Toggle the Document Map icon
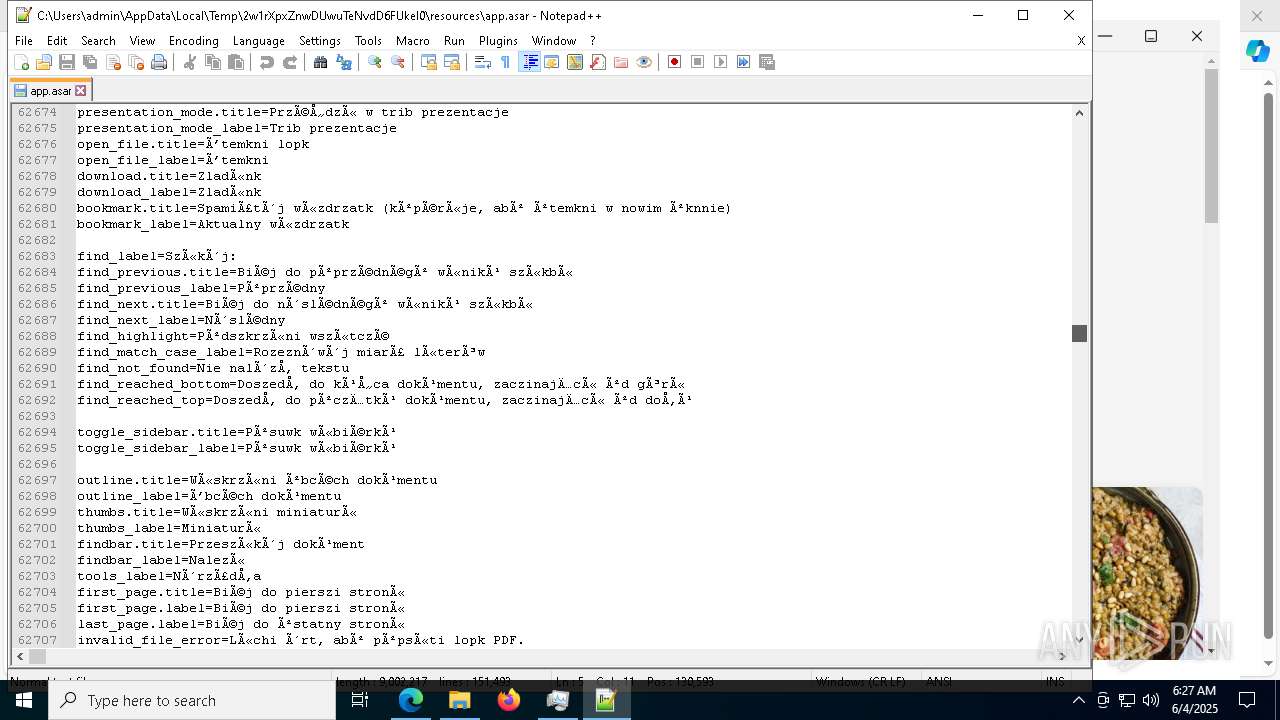Viewport: 1280px width, 720px height. pos(575,62)
